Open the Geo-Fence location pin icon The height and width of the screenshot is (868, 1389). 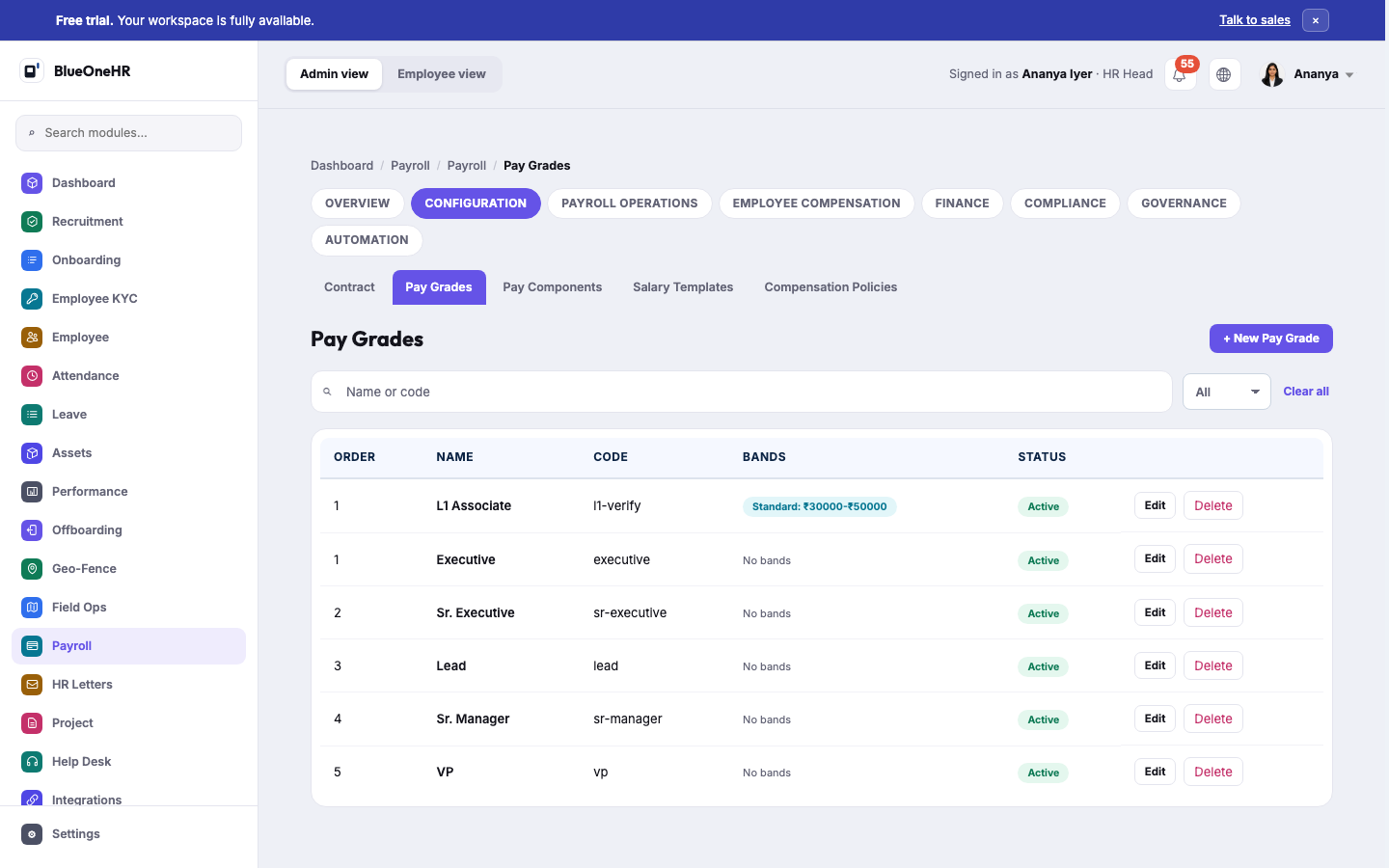(32, 569)
